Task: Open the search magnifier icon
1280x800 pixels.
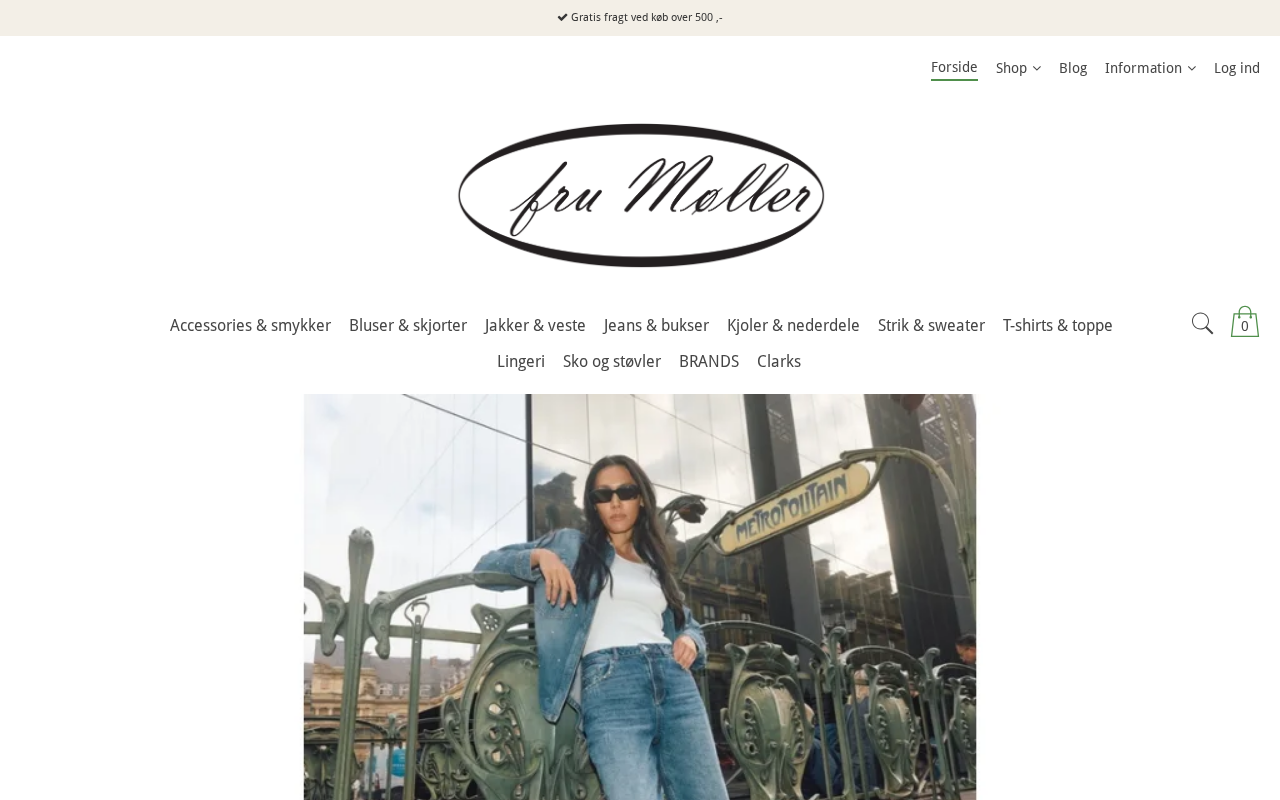Action: 1202,324
